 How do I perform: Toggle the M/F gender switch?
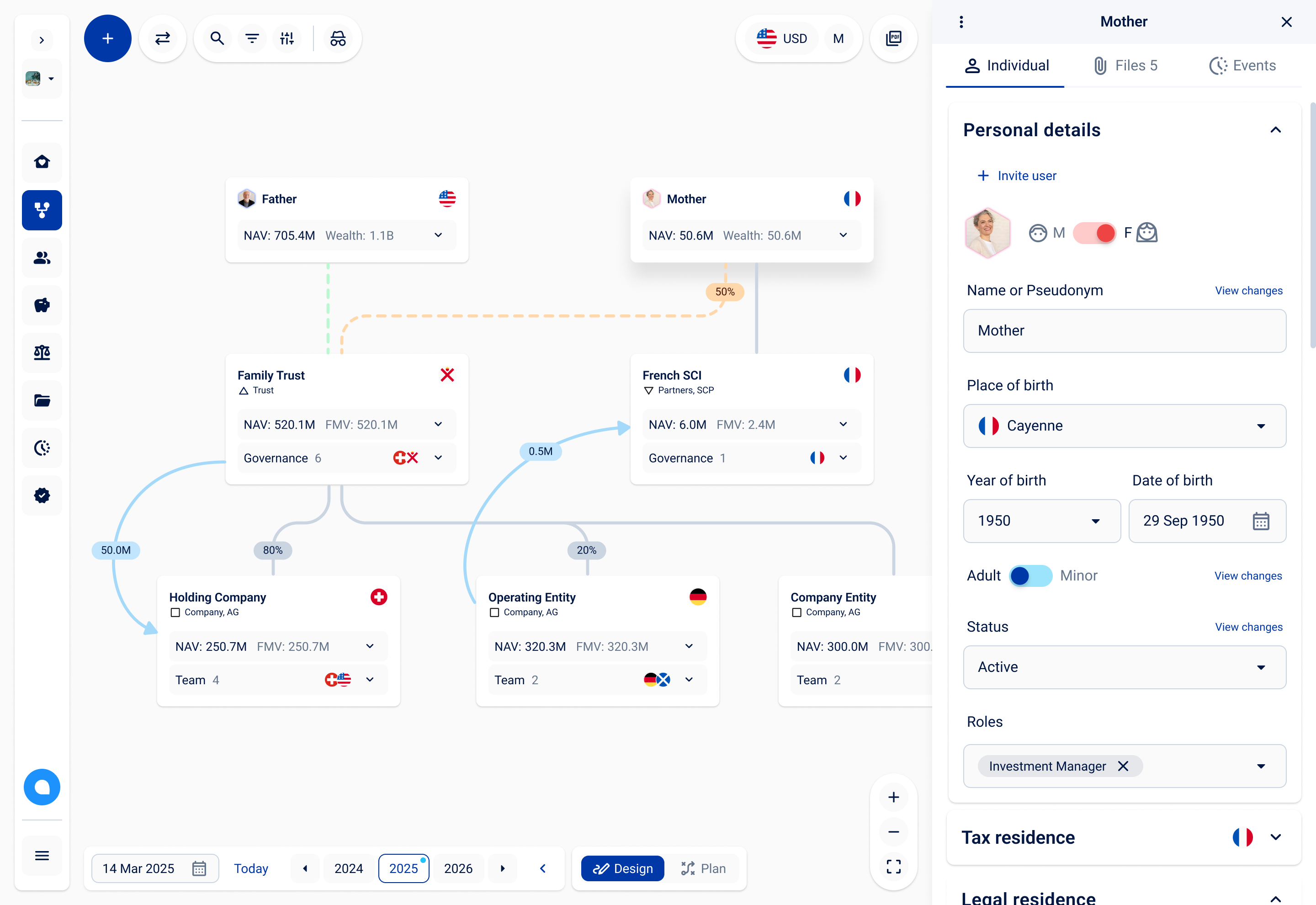[1094, 233]
